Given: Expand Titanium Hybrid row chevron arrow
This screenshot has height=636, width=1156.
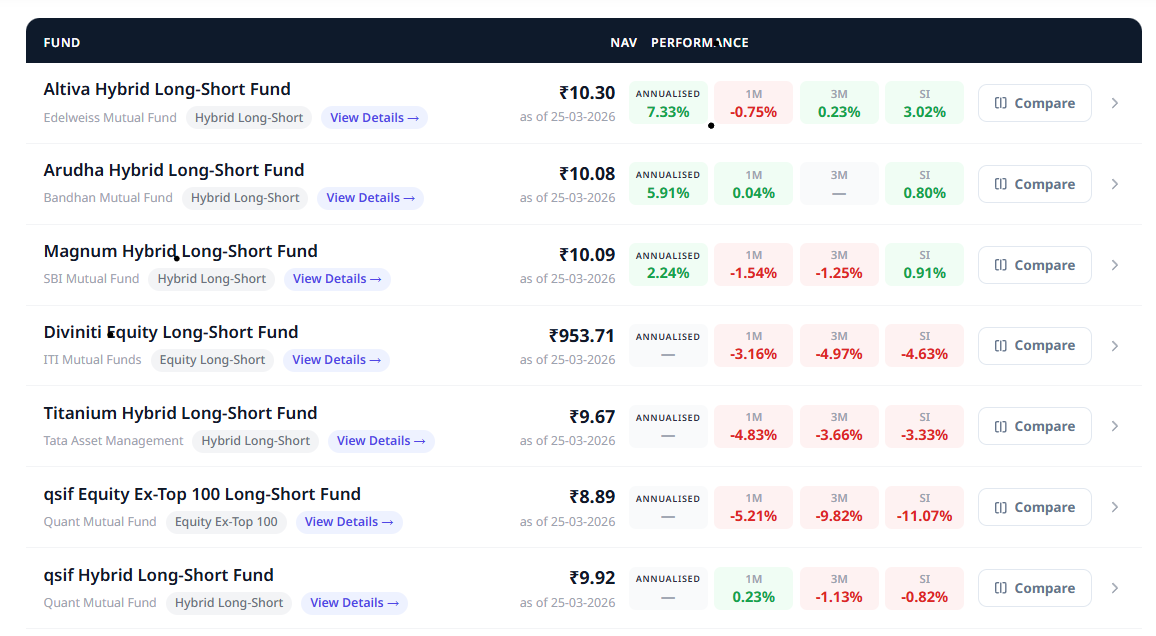Looking at the screenshot, I should pos(1115,427).
